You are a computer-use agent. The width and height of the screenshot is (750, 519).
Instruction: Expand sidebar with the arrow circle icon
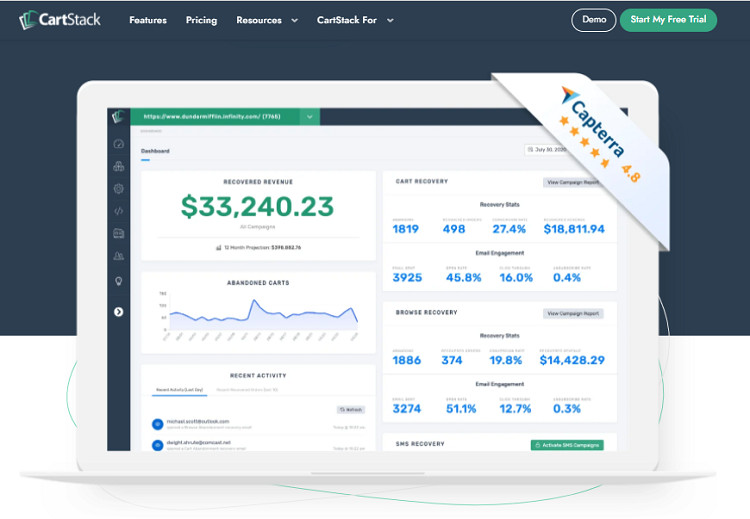click(x=119, y=312)
